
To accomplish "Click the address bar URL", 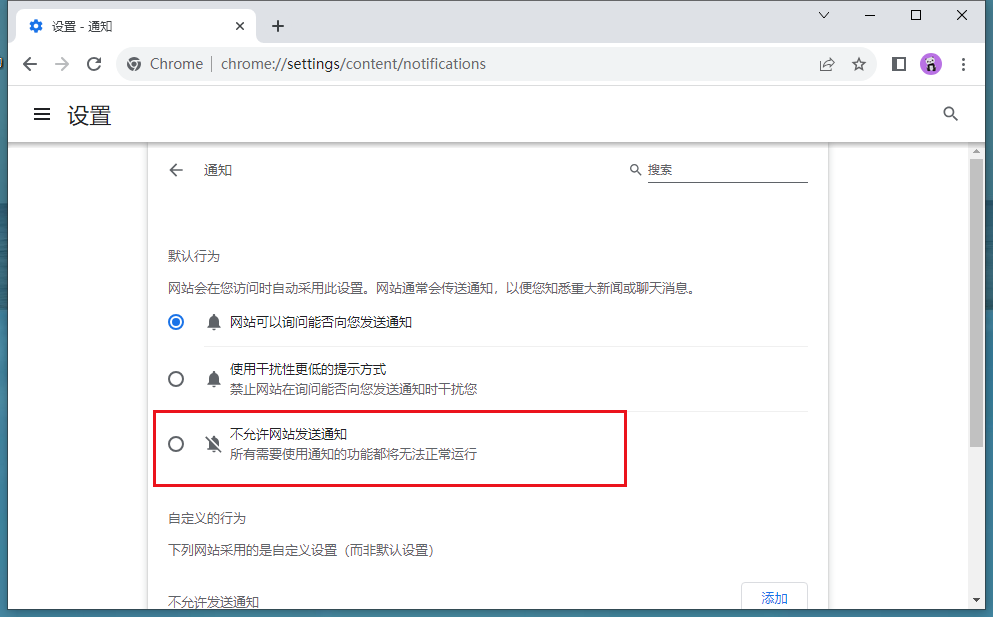I will tap(353, 64).
